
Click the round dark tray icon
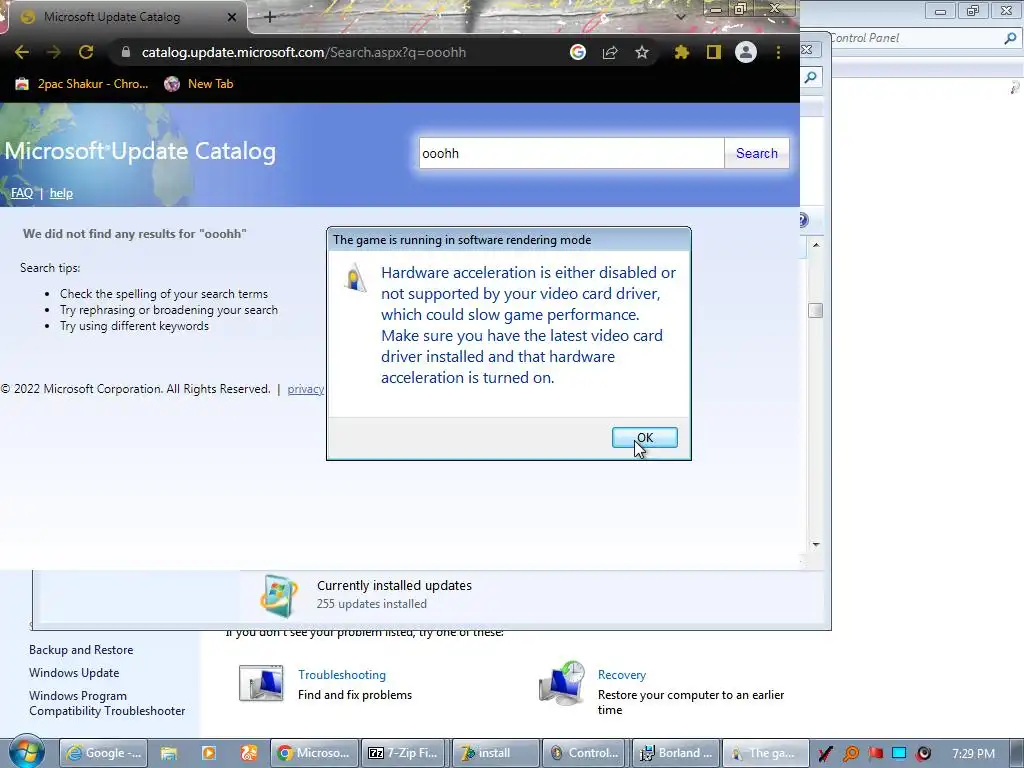[x=923, y=754]
